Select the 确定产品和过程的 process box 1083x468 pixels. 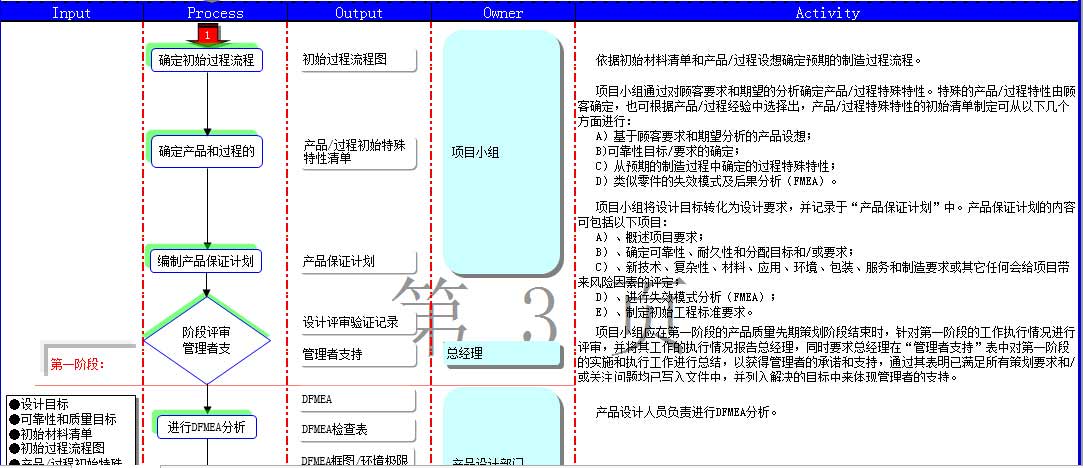pos(207,153)
